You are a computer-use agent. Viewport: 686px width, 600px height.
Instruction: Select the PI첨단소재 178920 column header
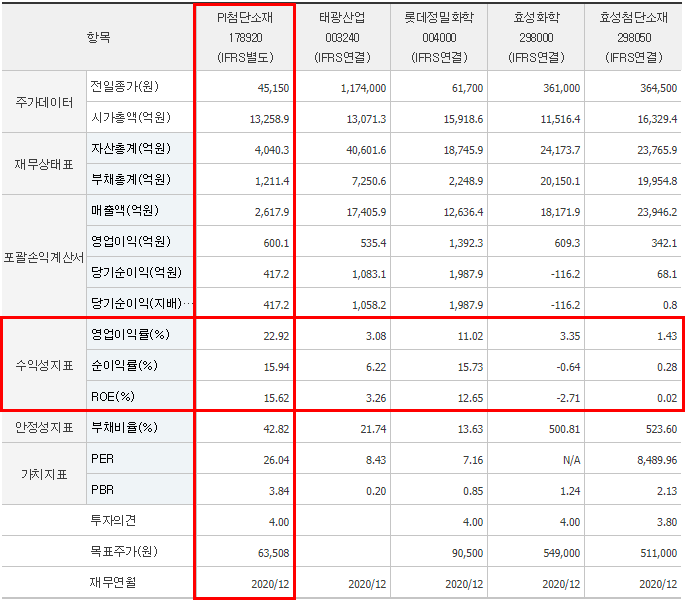(x=245, y=38)
